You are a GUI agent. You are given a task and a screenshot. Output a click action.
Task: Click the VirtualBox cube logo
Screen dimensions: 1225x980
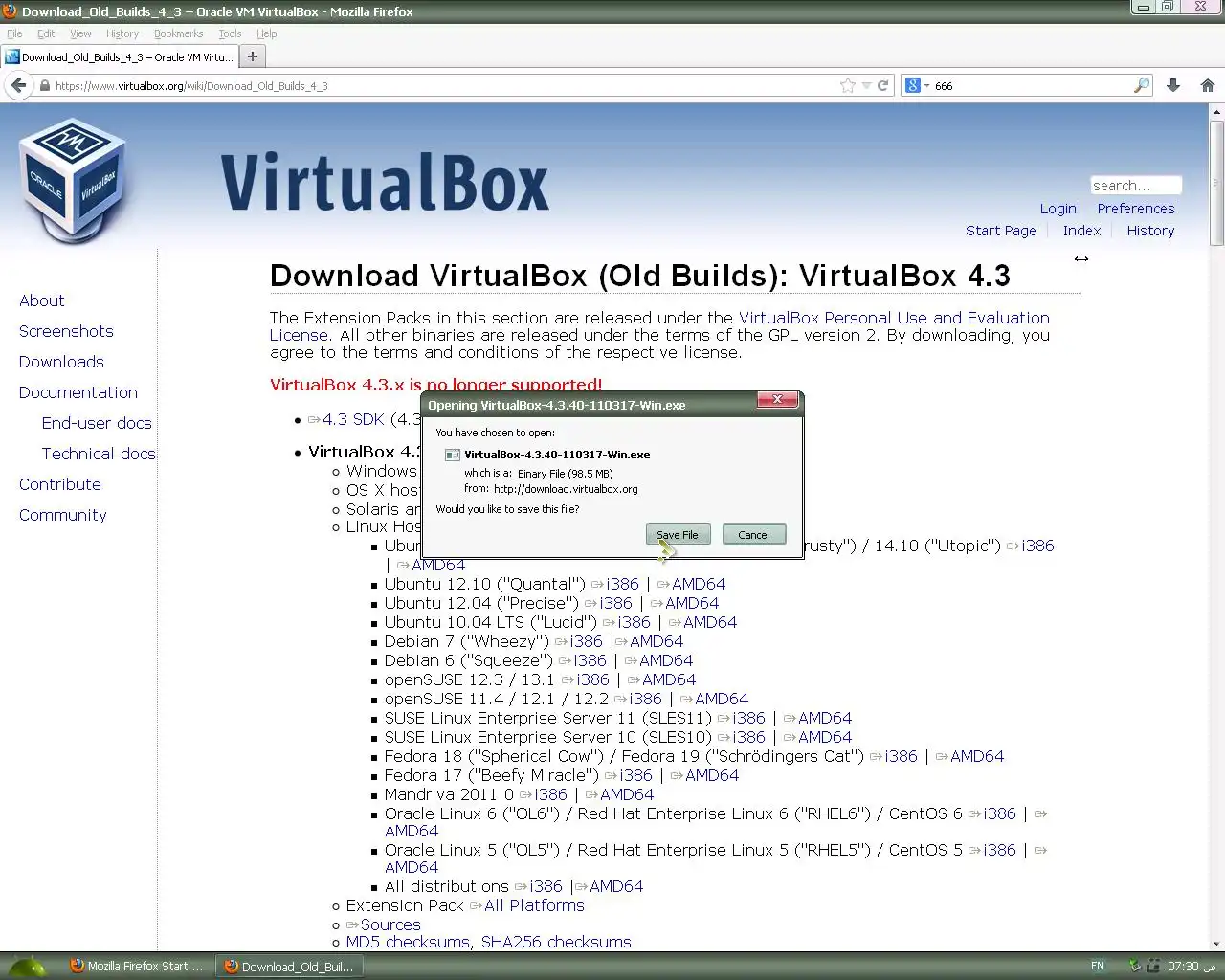[x=73, y=179]
